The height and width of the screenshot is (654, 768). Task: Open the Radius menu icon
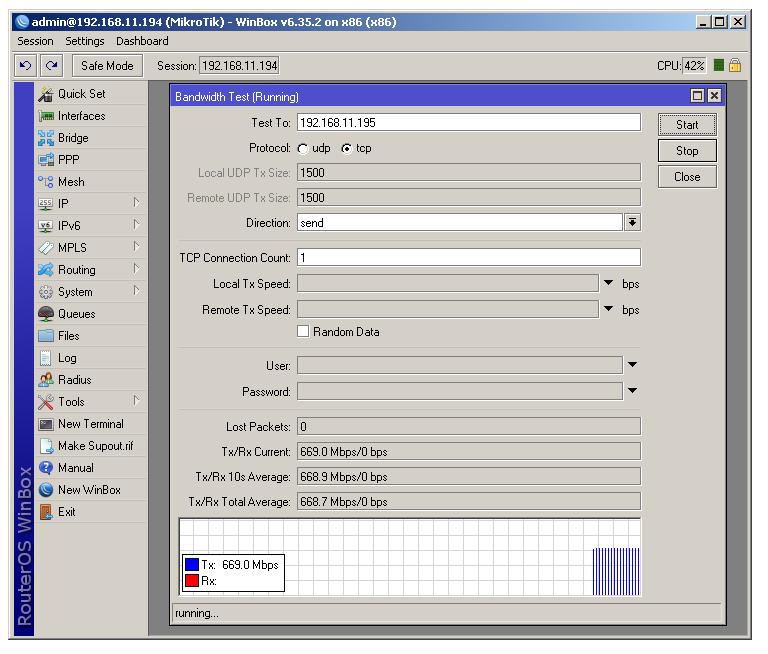tap(45, 380)
